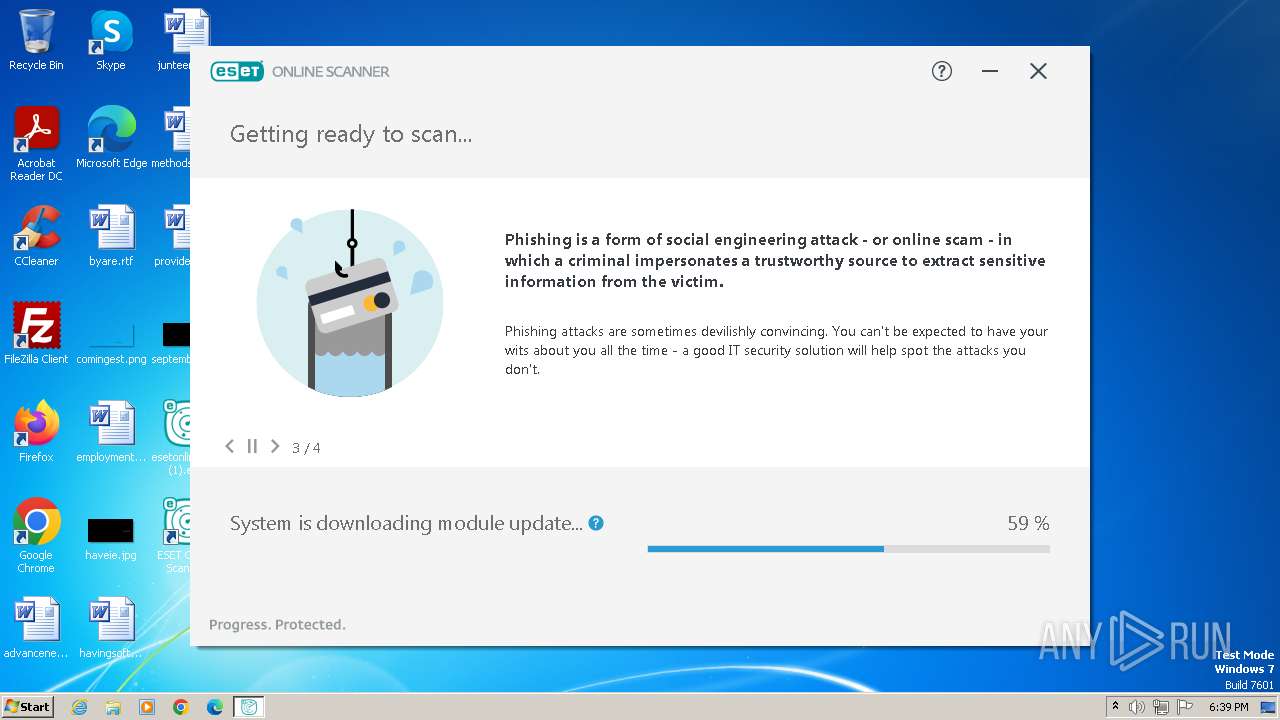Open volume control in system tray
Image resolution: width=1280 pixels, height=720 pixels.
coord(1137,707)
